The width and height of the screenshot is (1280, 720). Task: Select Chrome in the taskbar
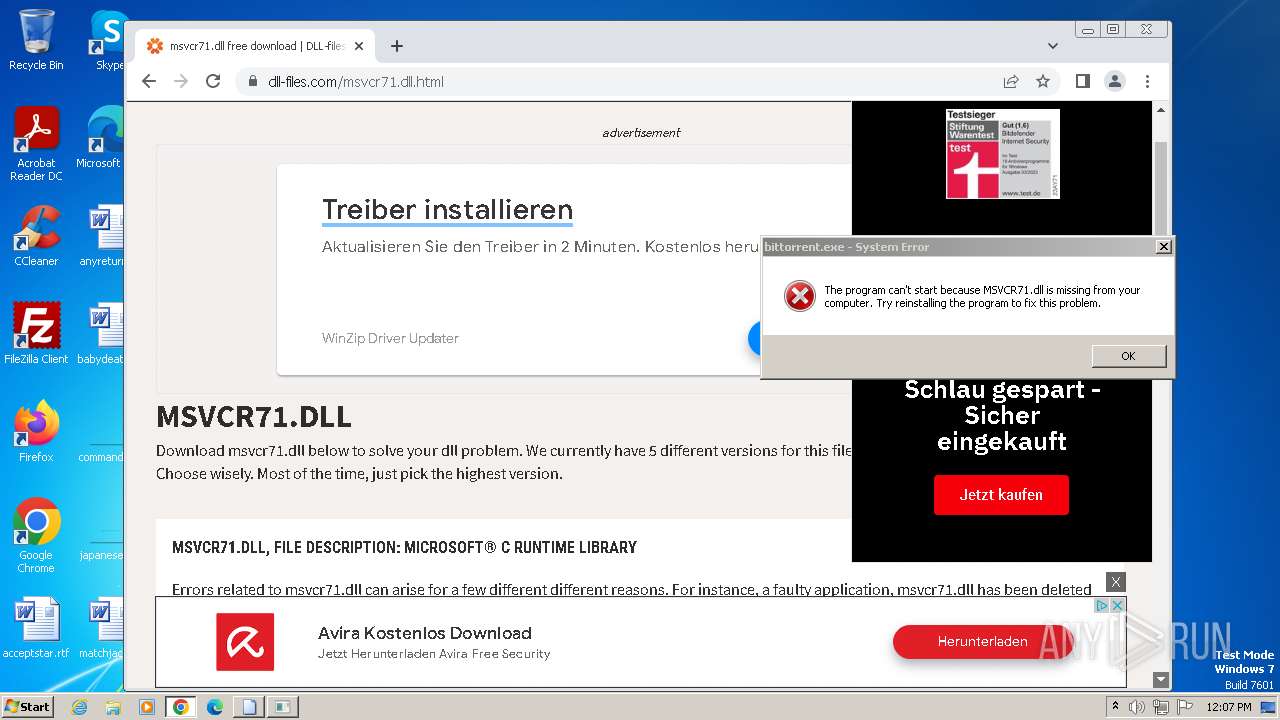(180, 707)
